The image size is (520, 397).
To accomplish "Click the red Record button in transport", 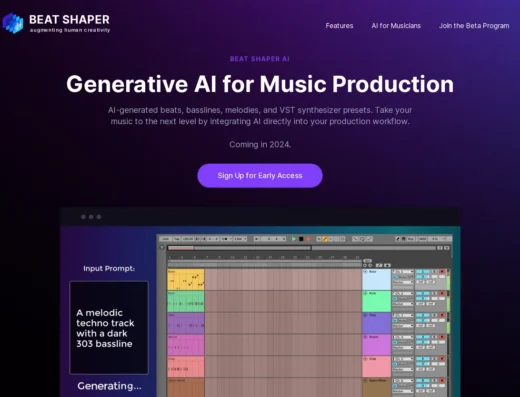I will (x=308, y=239).
